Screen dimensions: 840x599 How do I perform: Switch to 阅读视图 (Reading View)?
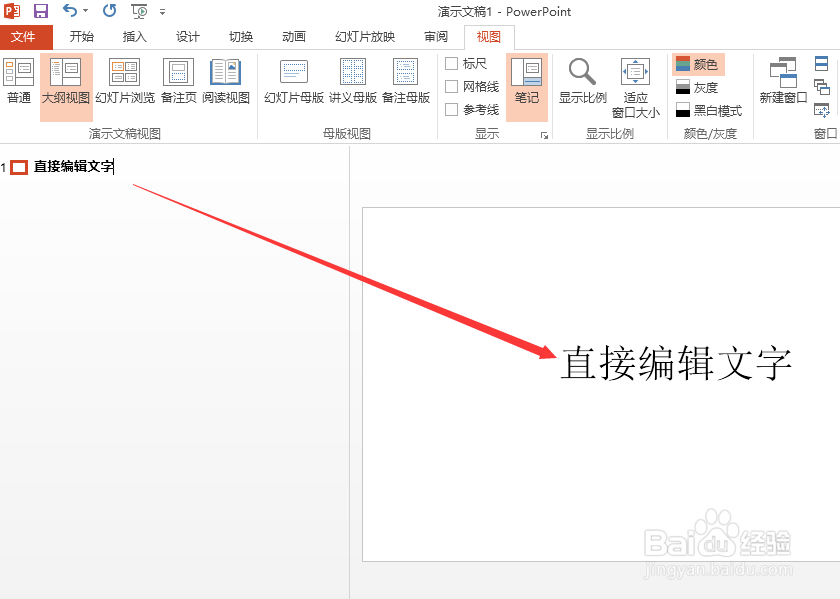226,81
